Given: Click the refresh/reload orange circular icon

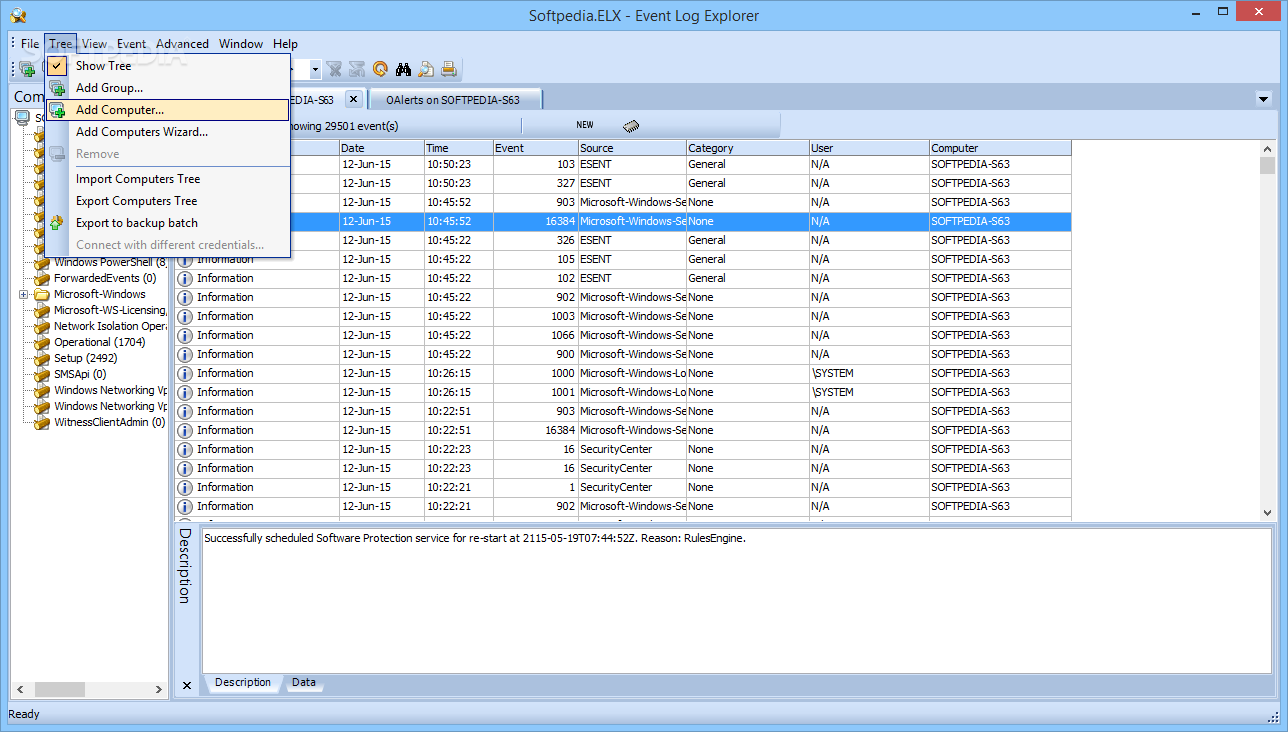Looking at the screenshot, I should pos(380,69).
